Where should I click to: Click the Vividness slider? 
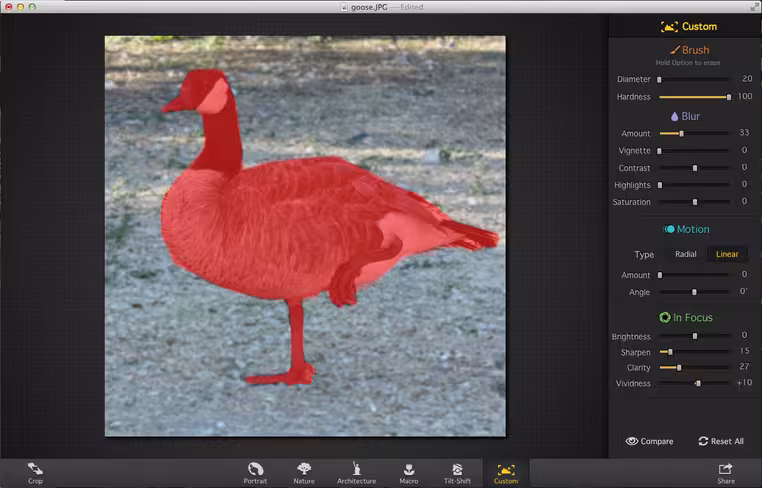tap(694, 383)
